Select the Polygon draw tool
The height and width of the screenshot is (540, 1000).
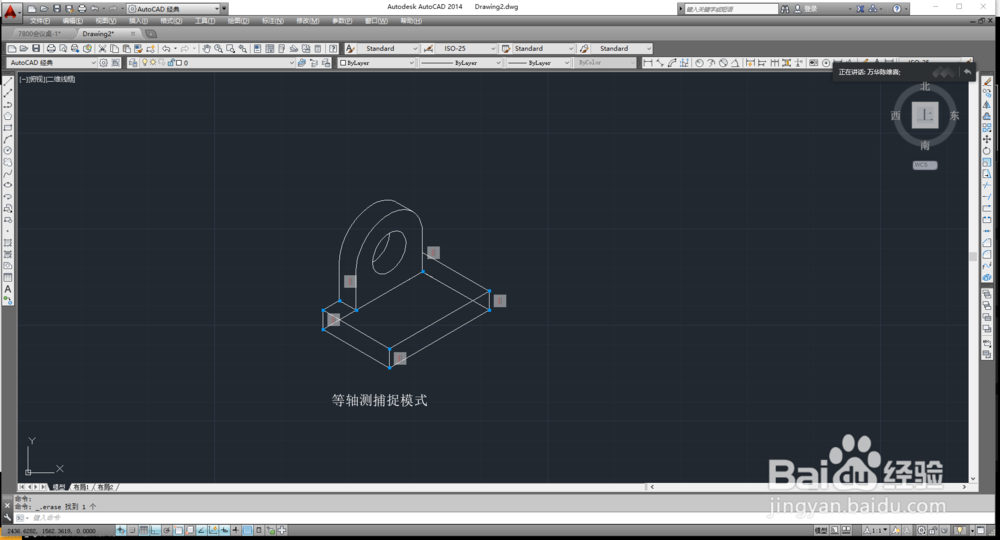8,116
